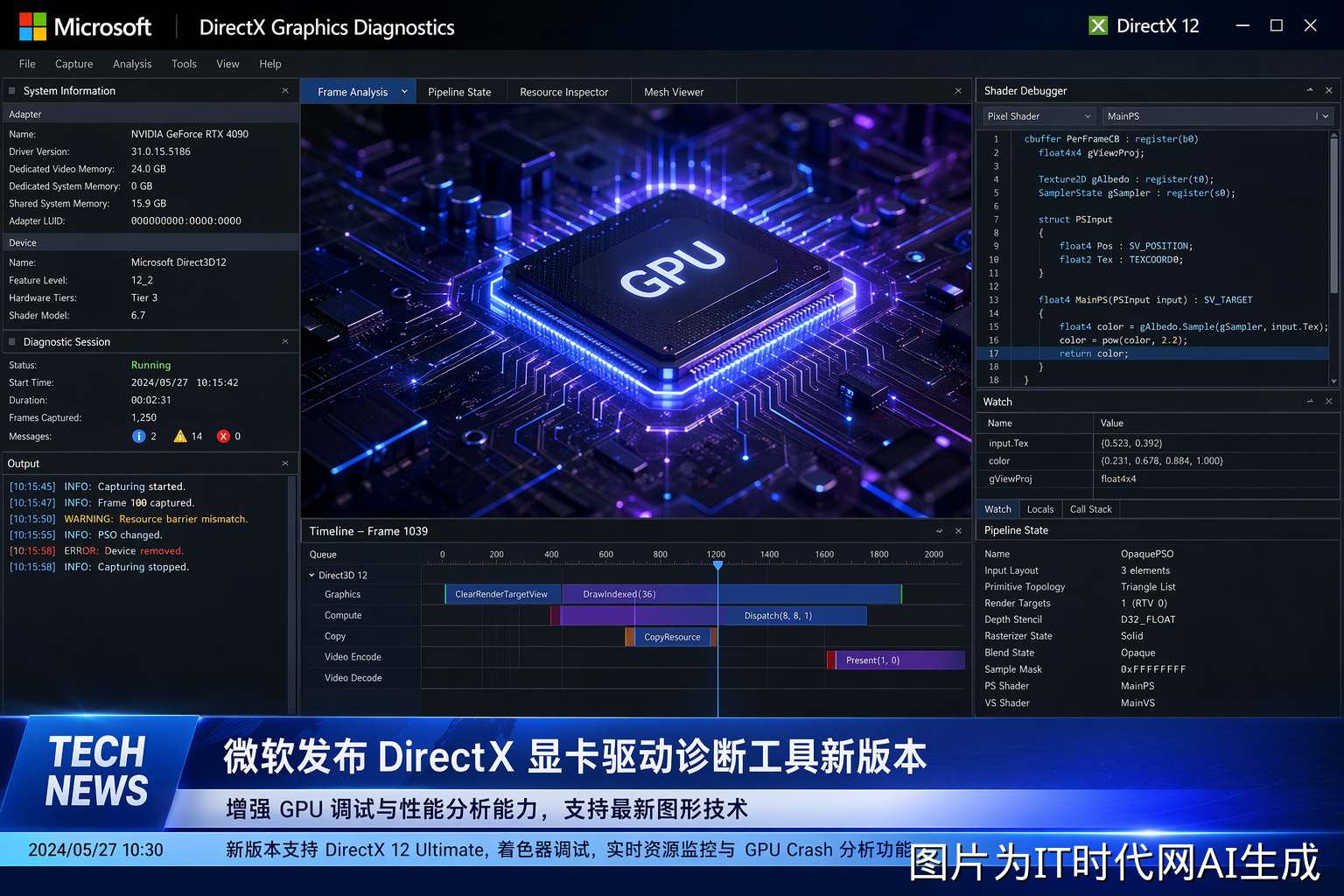This screenshot has width=1344, height=896.
Task: Select the DrawIndexed(36) timeline block
Action: pyautogui.click(x=731, y=594)
